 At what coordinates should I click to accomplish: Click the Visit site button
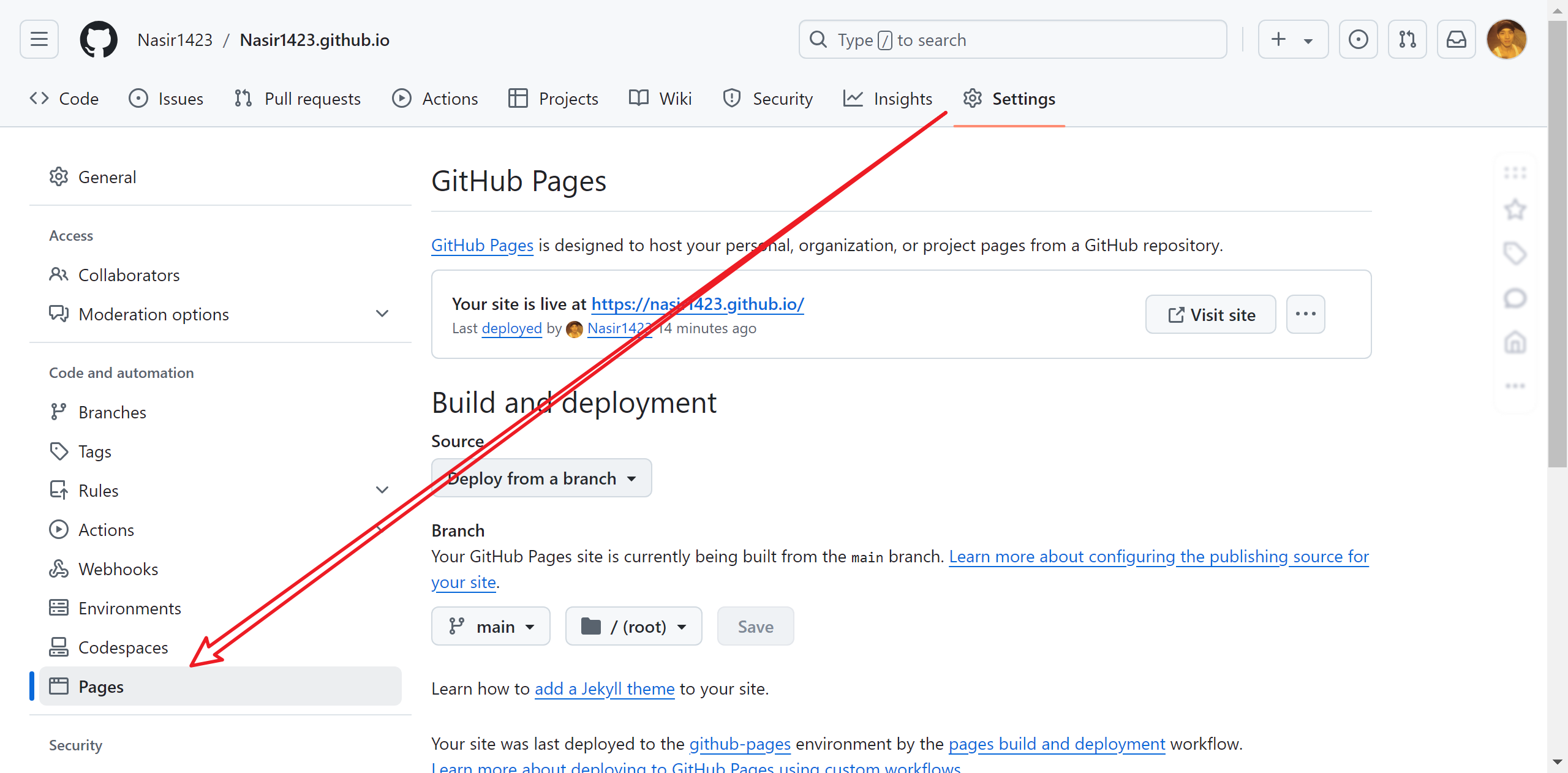pos(1211,314)
